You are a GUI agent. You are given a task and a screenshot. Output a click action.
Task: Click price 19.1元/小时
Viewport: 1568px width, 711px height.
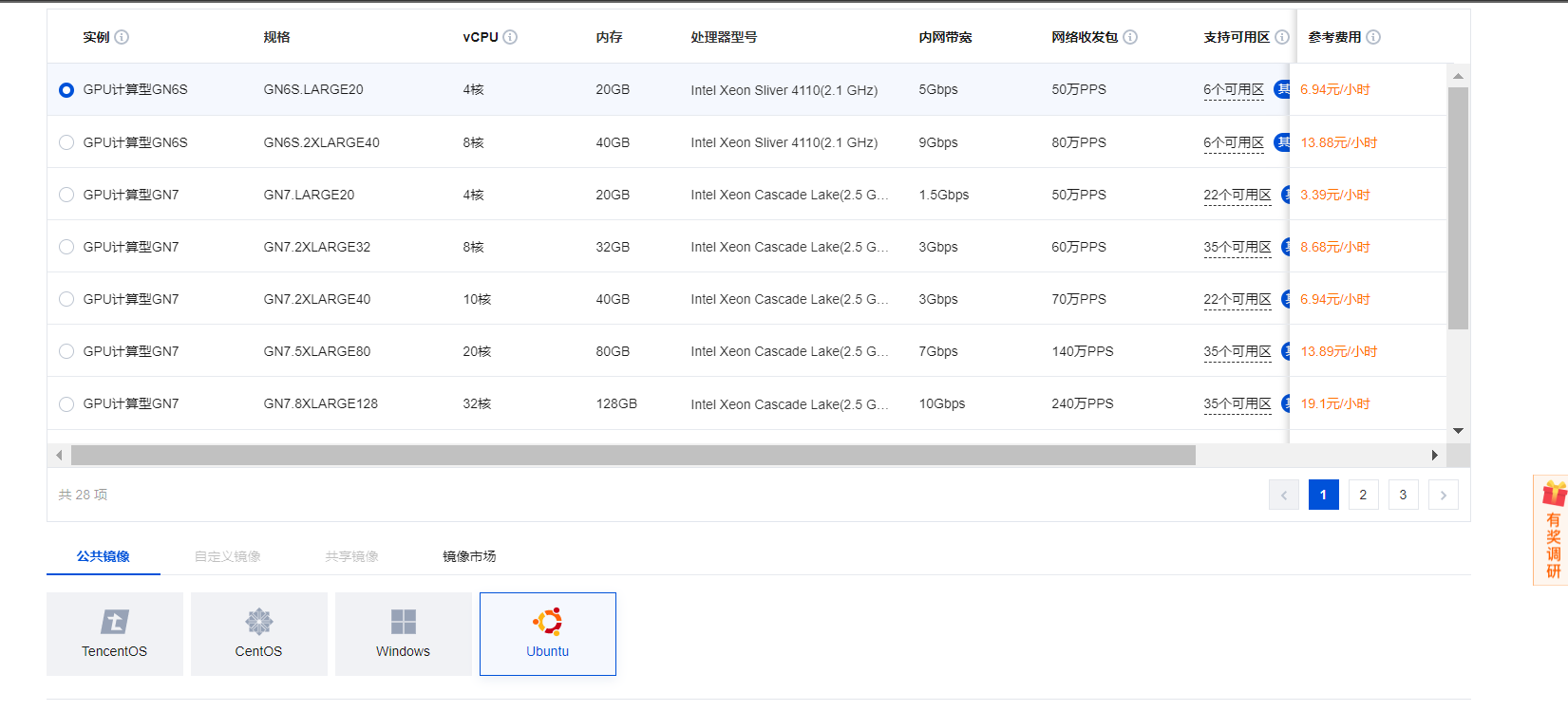[x=1335, y=404]
